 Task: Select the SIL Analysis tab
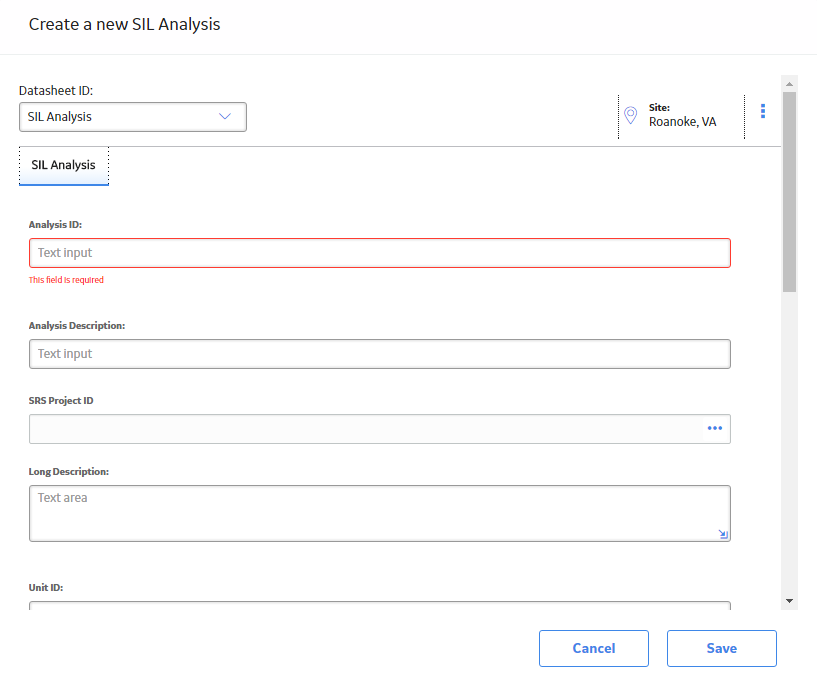click(64, 165)
